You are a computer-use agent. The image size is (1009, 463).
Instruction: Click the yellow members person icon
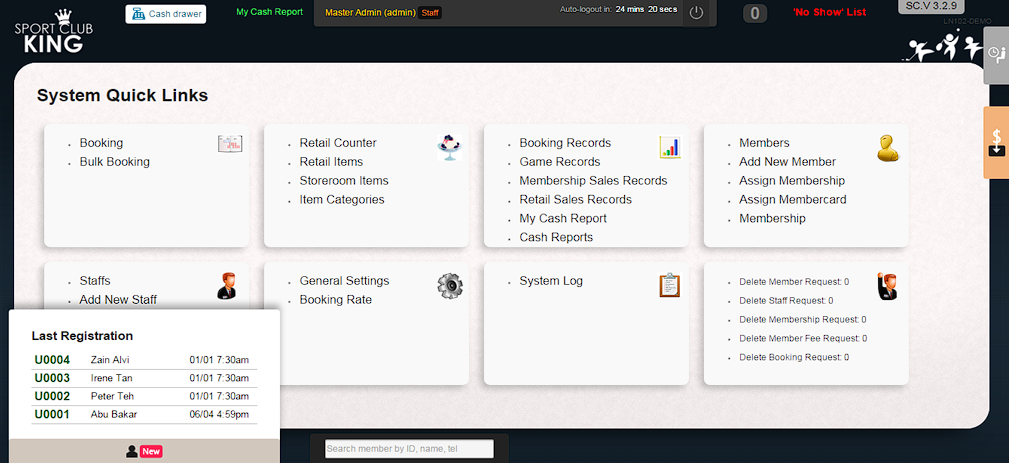(x=887, y=148)
